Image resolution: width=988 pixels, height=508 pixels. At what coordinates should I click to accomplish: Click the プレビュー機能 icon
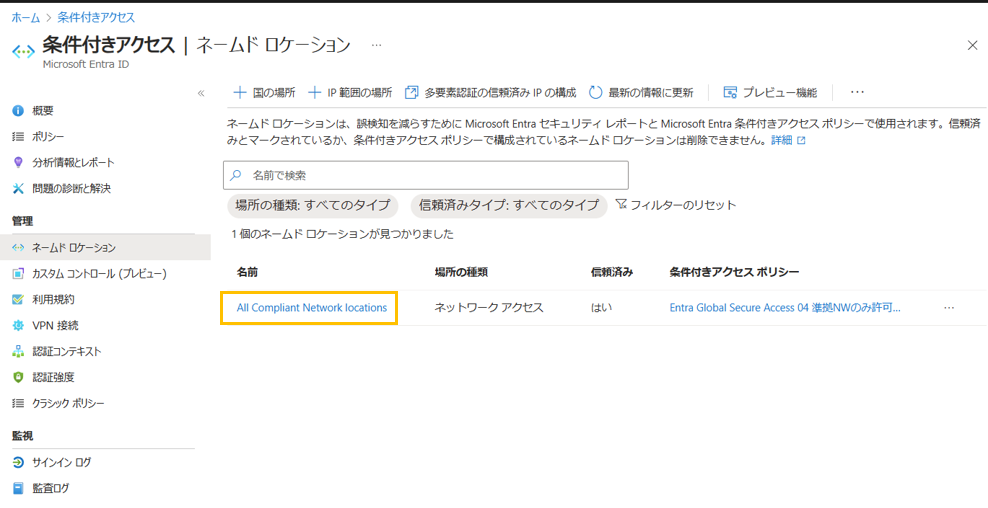pos(730,93)
